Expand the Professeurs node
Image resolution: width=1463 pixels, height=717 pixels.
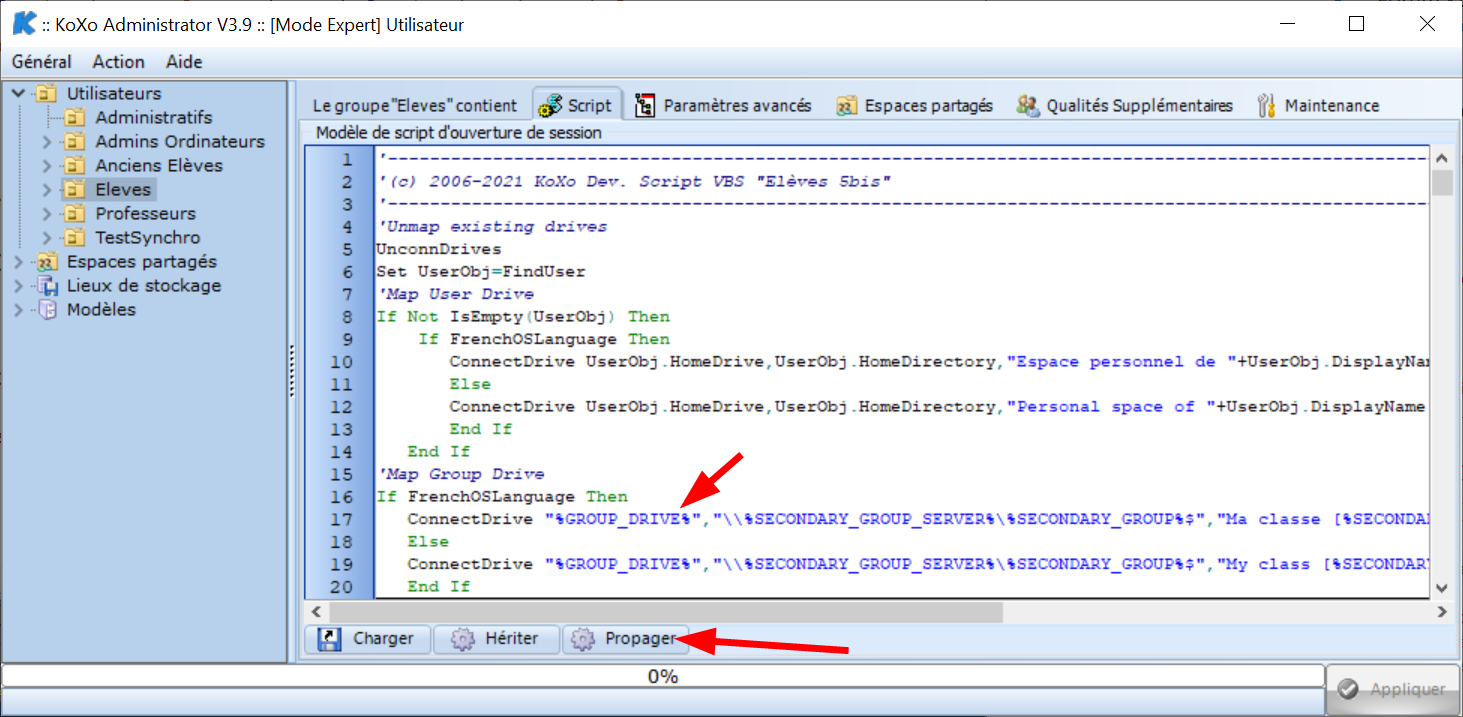[46, 213]
